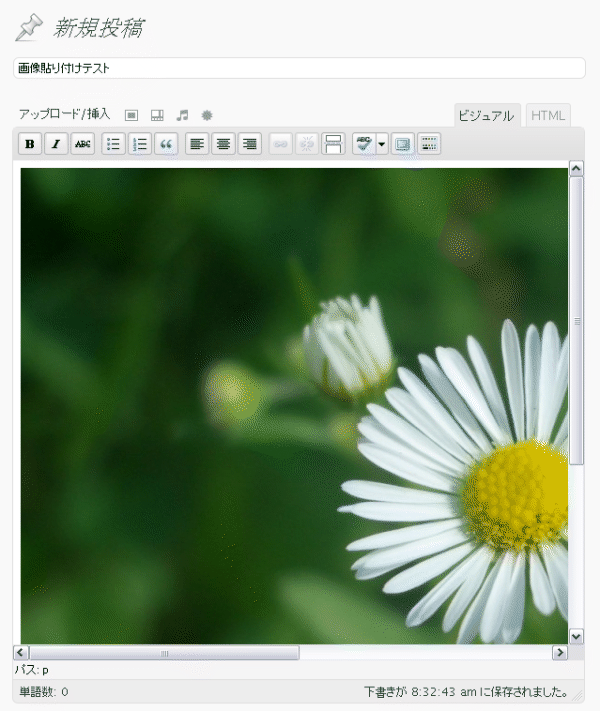This screenshot has height=711, width=600.
Task: Switch to the ビジュアル tab
Action: coord(486,116)
